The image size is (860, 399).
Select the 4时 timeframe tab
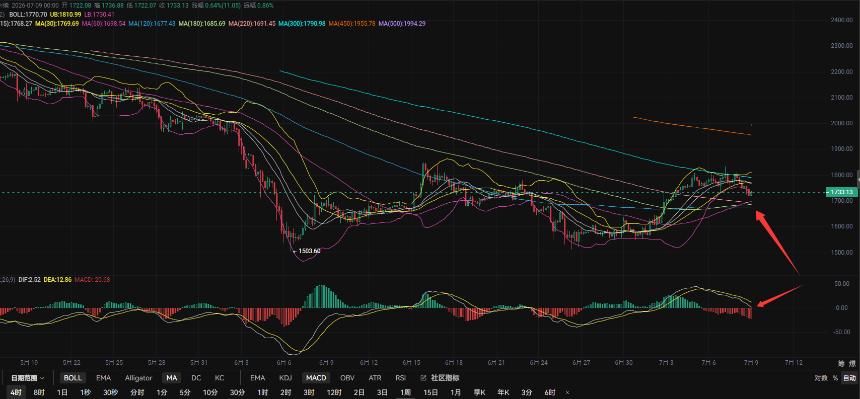point(15,393)
